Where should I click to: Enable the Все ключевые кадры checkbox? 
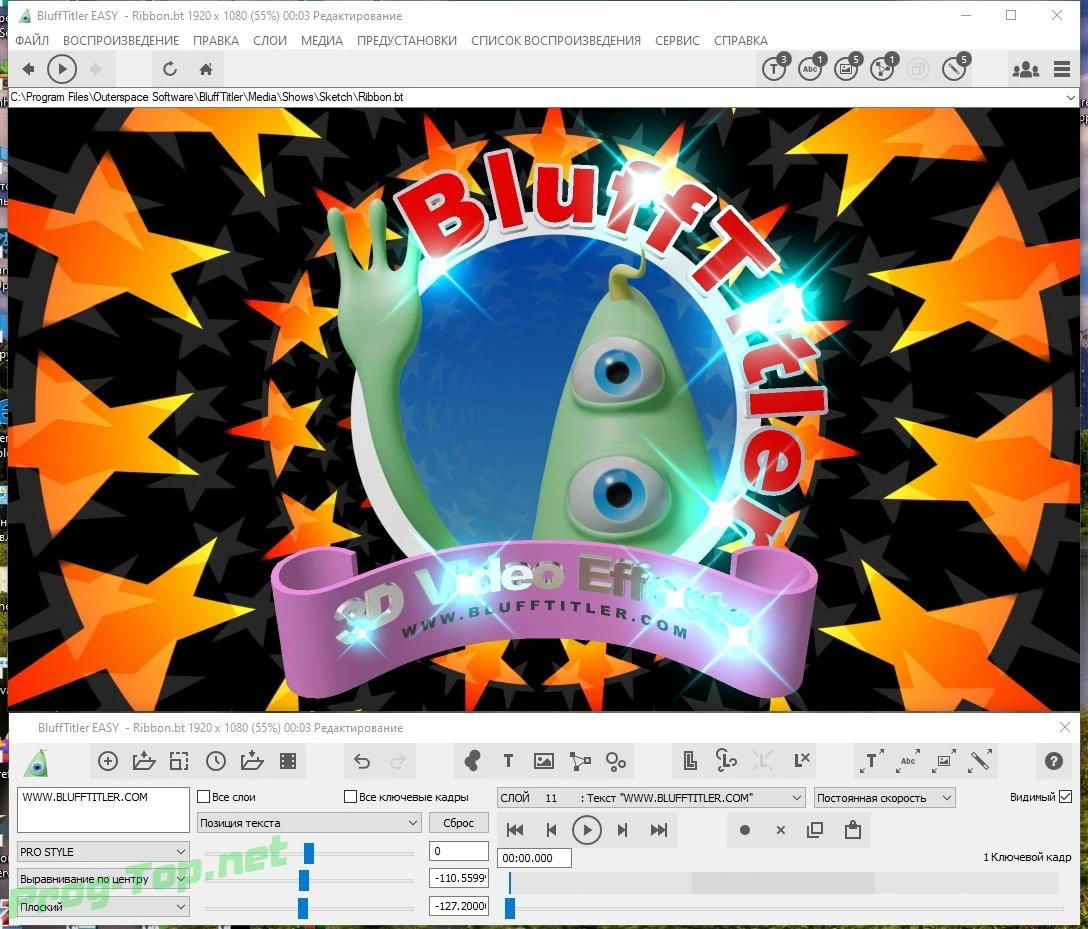pyautogui.click(x=350, y=796)
